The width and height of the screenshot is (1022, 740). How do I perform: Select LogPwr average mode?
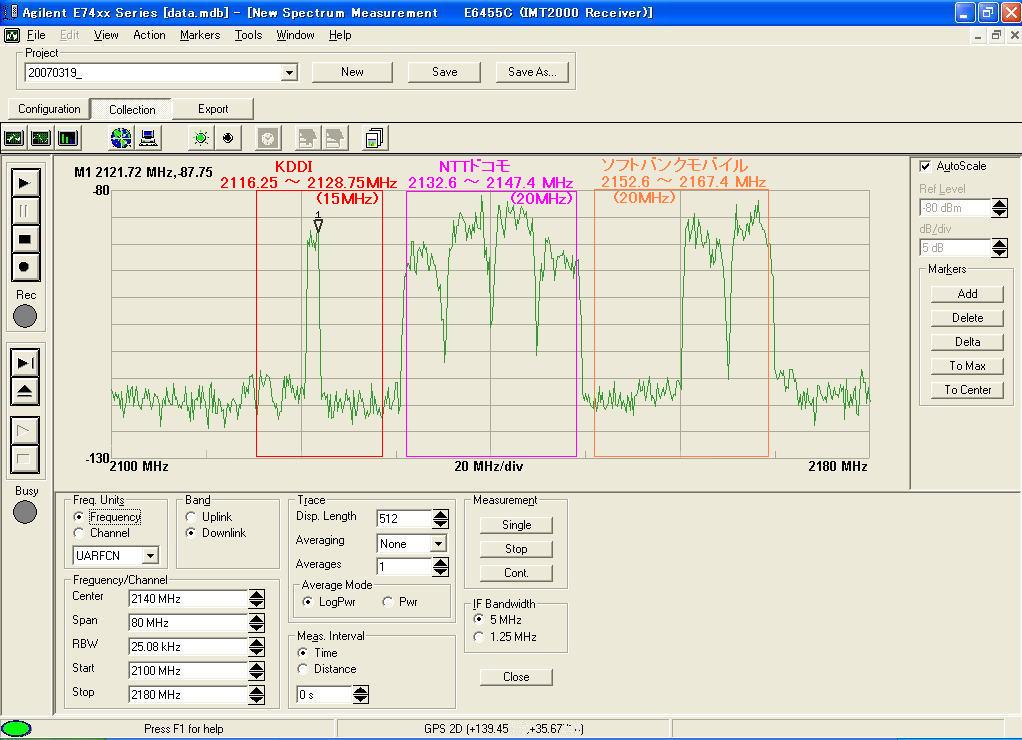coord(307,602)
